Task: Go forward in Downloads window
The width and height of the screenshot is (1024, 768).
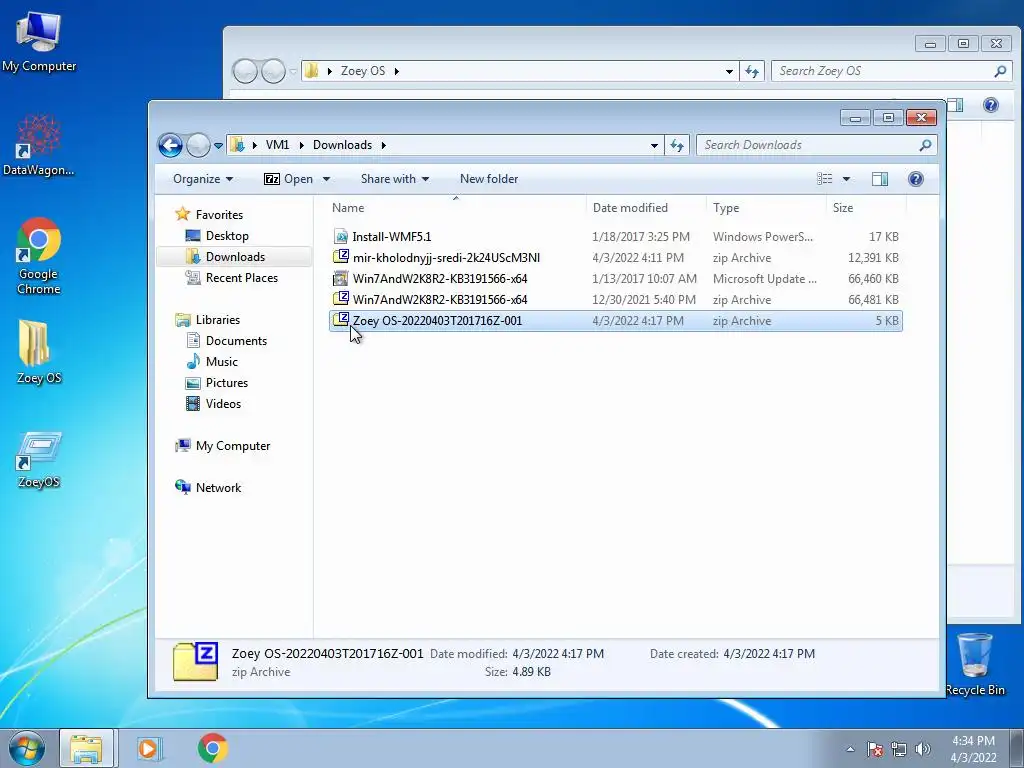Action: point(198,146)
